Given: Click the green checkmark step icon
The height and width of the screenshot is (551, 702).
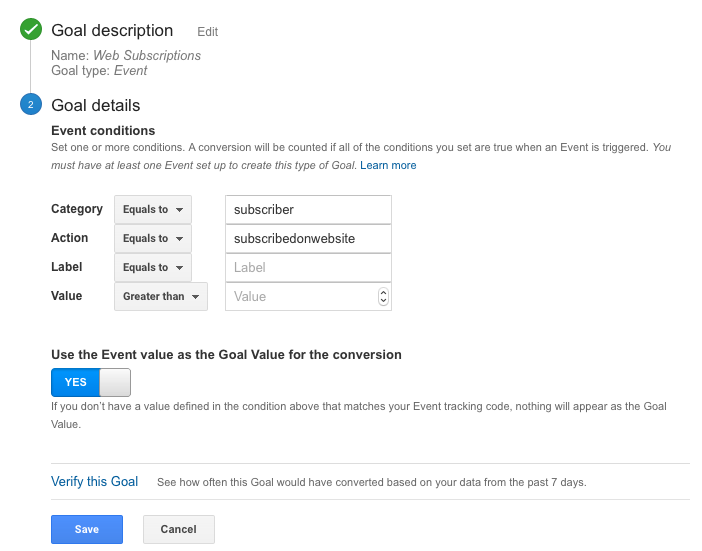Looking at the screenshot, I should (31, 30).
